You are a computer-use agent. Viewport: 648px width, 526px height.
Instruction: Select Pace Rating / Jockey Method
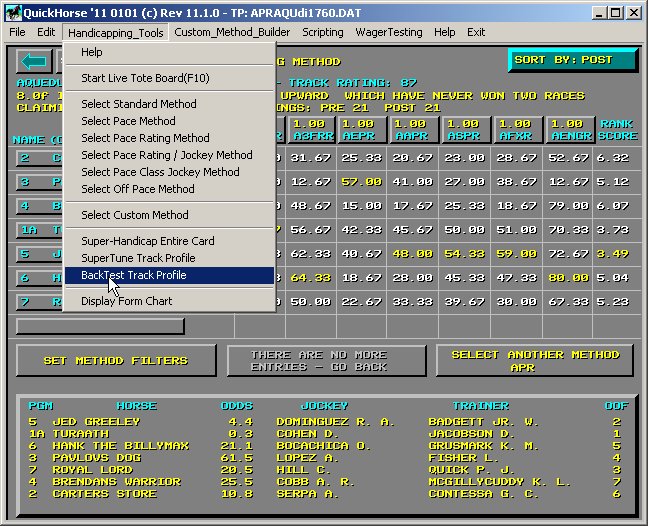[x=166, y=155]
